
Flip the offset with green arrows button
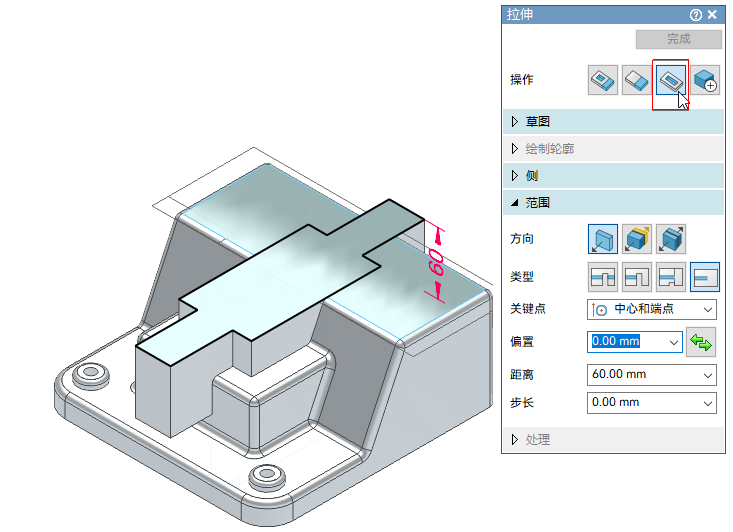click(x=701, y=342)
